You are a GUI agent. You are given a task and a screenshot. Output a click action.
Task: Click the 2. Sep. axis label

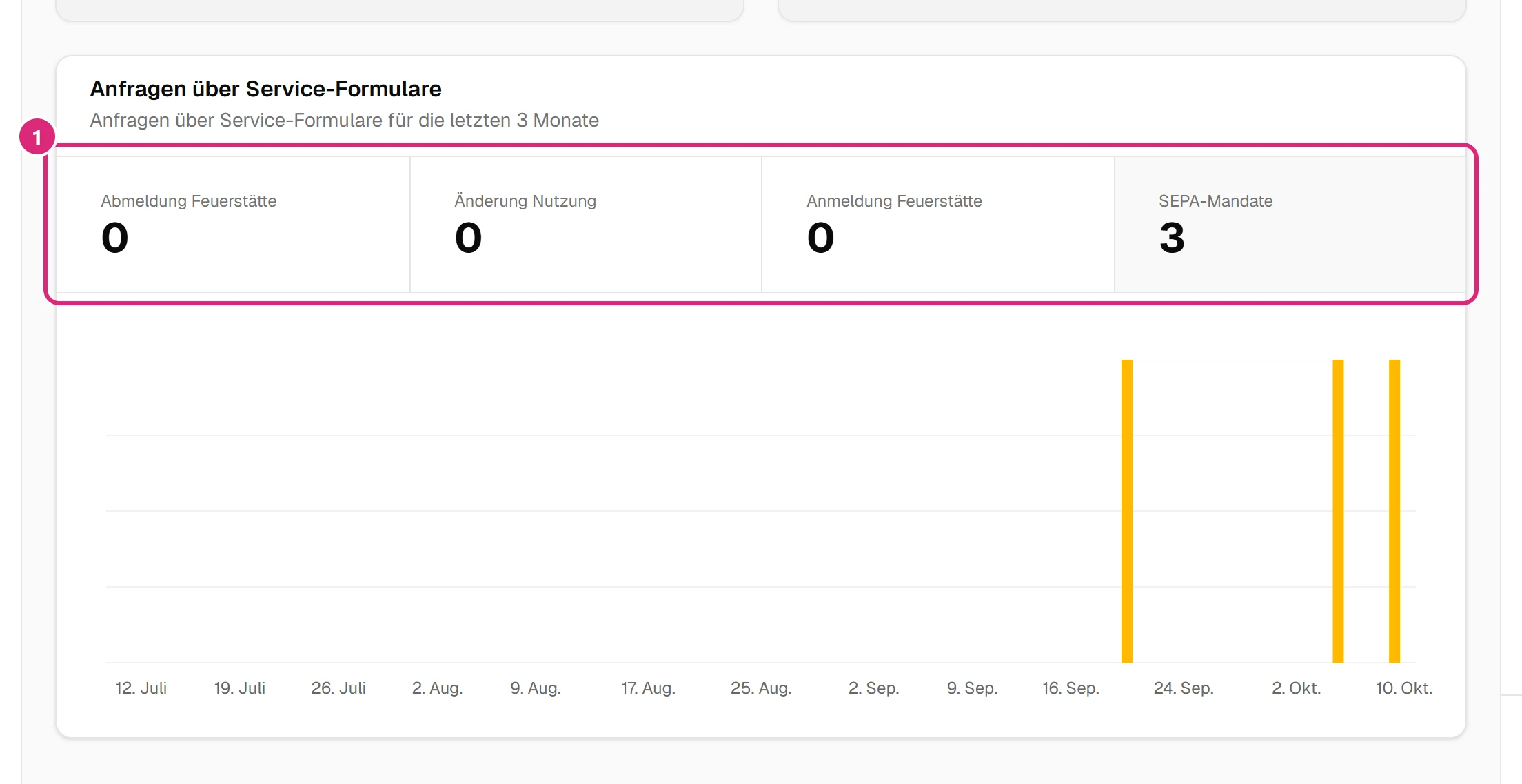coord(873,688)
